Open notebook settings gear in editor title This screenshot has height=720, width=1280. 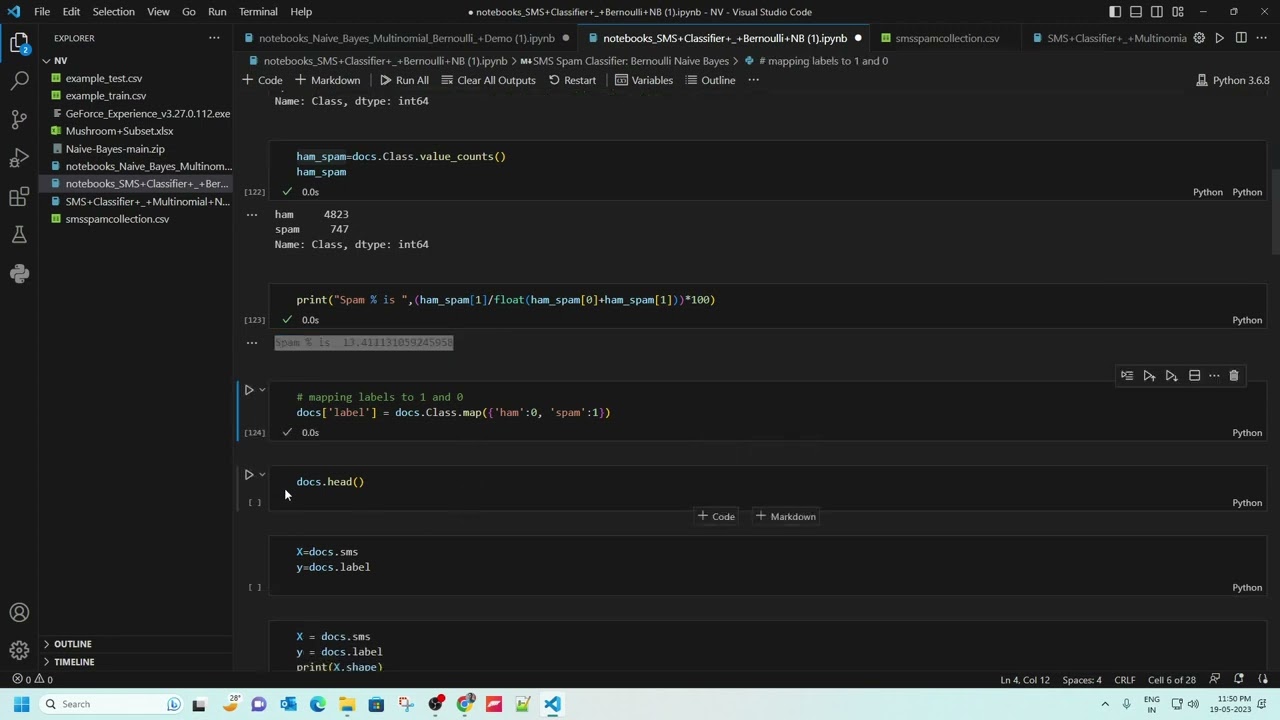[1199, 38]
